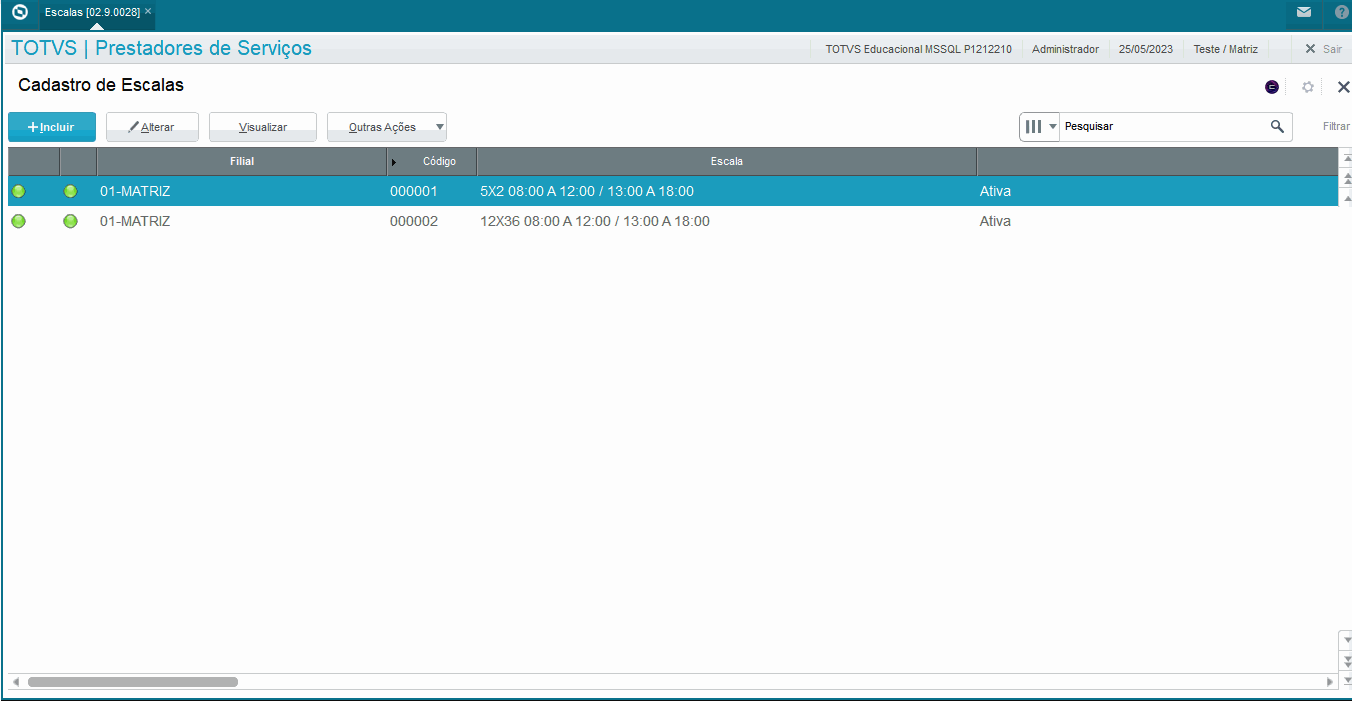The height and width of the screenshot is (701, 1352).
Task: Click the horizontal scrollbar right arrow
Action: coord(1330,682)
